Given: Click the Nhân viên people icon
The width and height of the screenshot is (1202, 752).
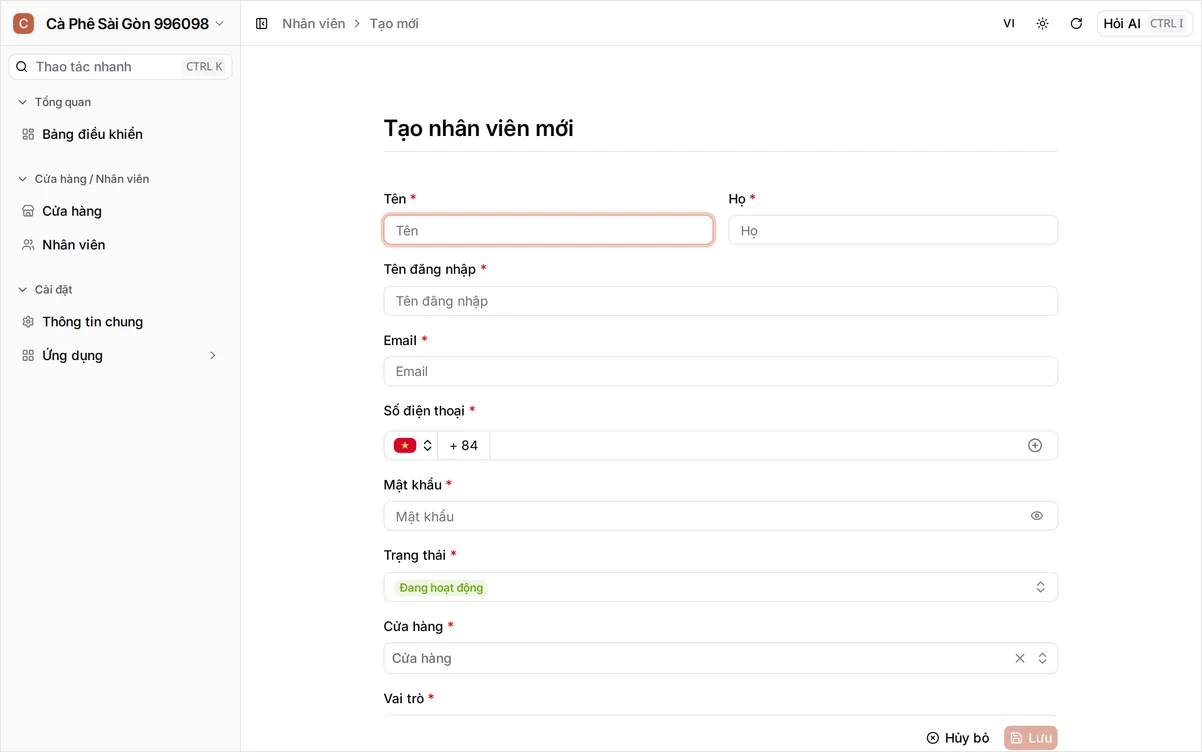Looking at the screenshot, I should pos(28,245).
